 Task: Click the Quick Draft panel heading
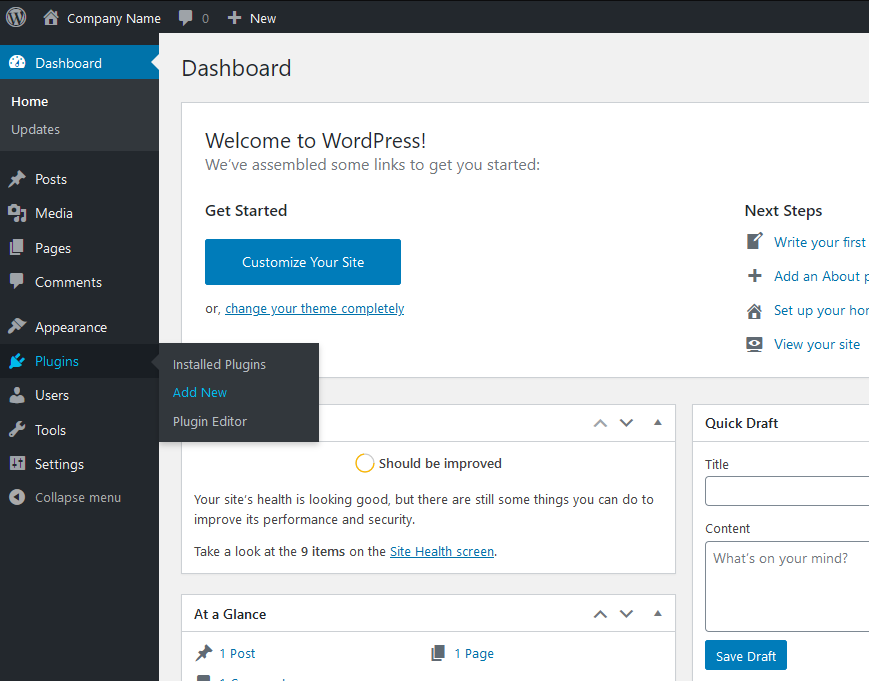pyautogui.click(x=741, y=423)
